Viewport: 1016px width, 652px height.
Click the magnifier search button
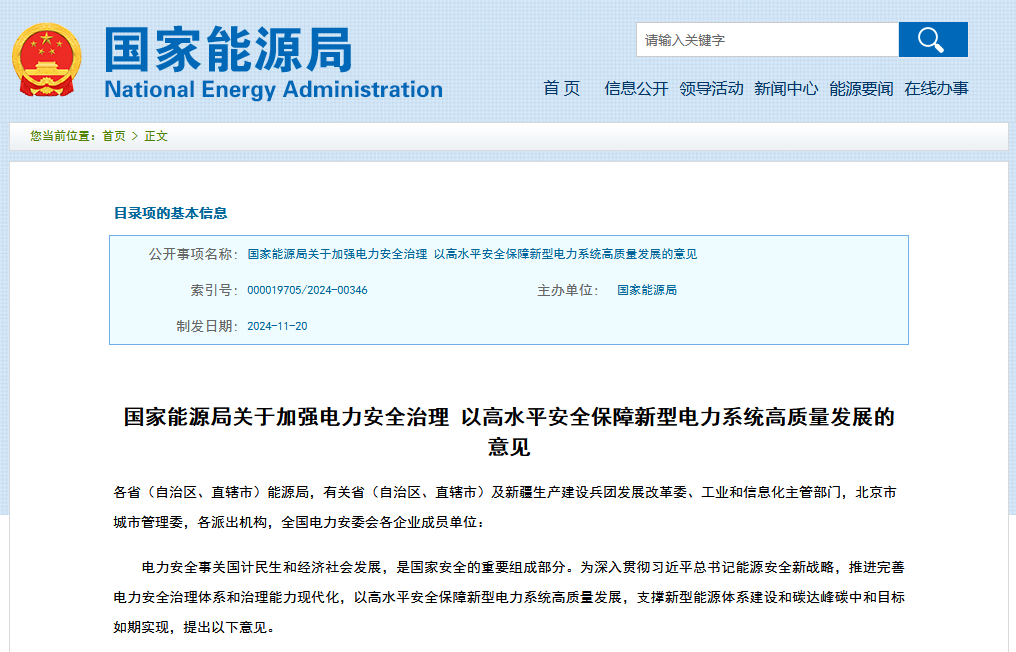pyautogui.click(x=932, y=40)
